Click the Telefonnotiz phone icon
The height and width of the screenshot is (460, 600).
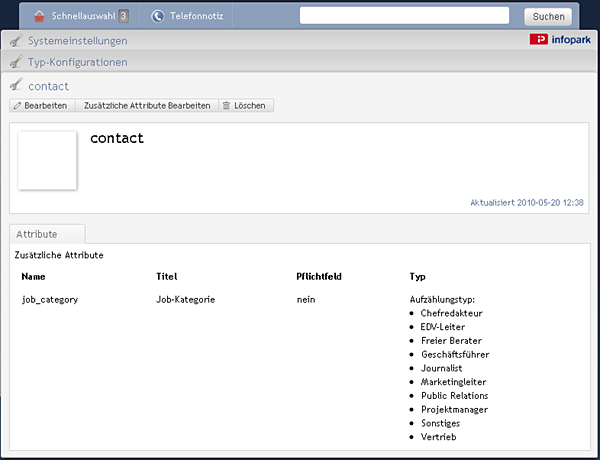(157, 16)
